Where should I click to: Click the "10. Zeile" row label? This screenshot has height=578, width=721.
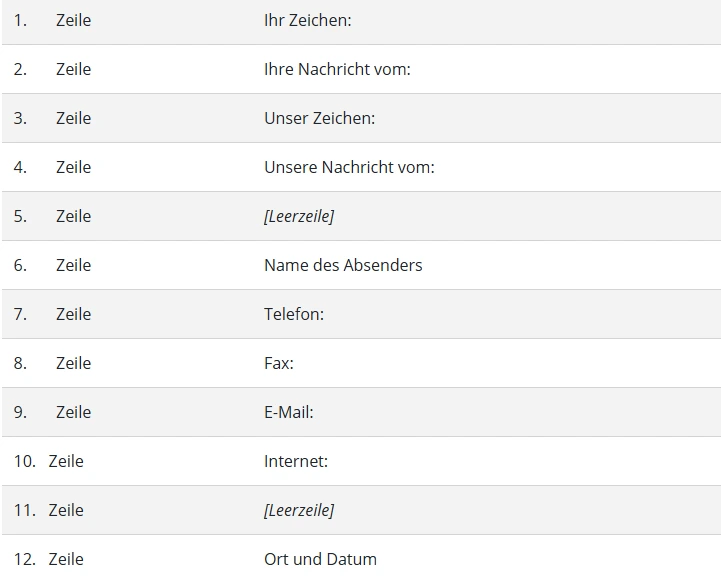[49, 461]
